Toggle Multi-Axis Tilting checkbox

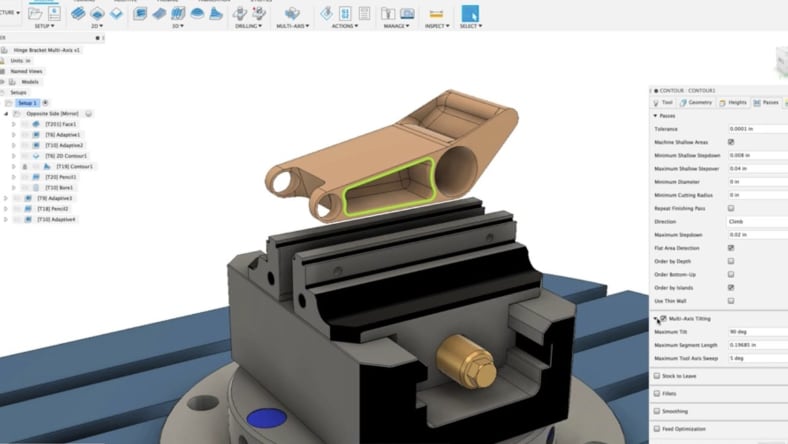tap(663, 318)
